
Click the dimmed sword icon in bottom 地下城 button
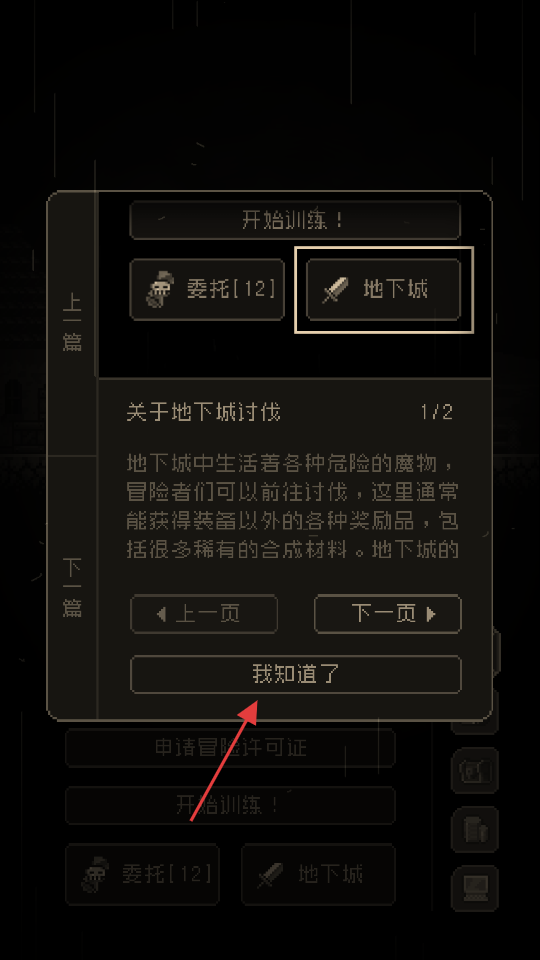(x=270, y=875)
